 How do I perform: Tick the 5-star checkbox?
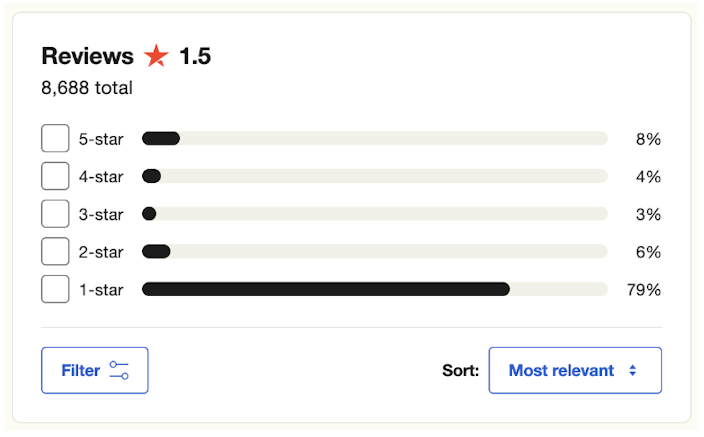coord(55,138)
